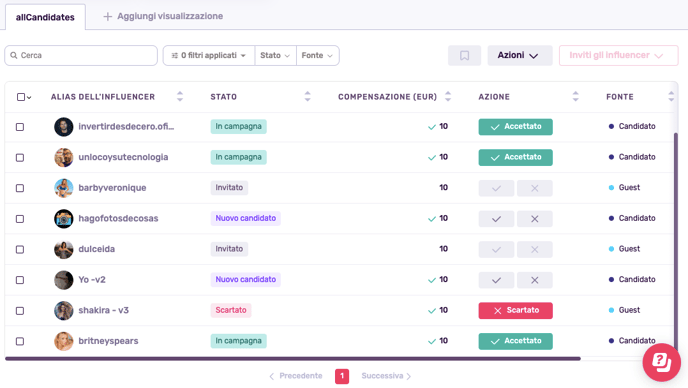Click the horizontal table scrollbar

293,359
